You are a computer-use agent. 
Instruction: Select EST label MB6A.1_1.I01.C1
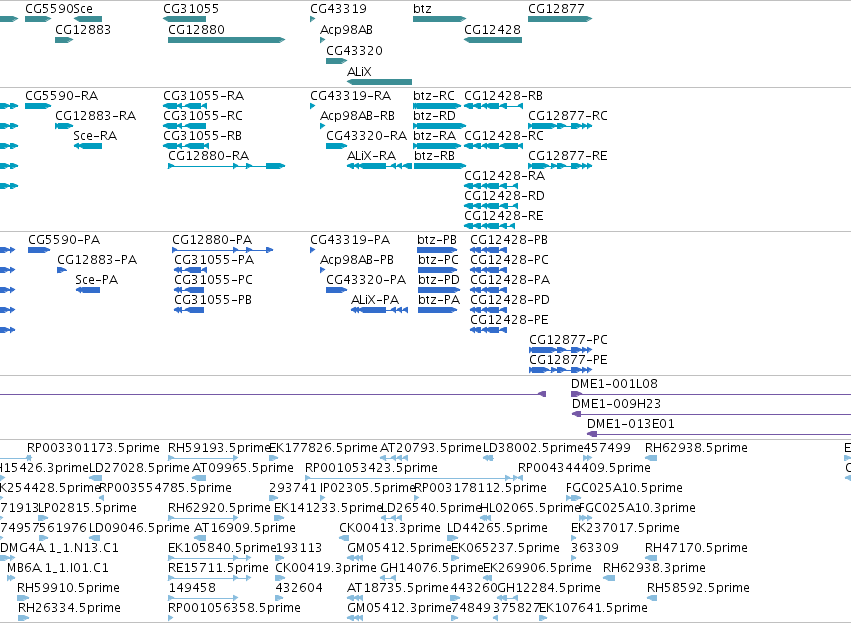pyautogui.click(x=58, y=568)
